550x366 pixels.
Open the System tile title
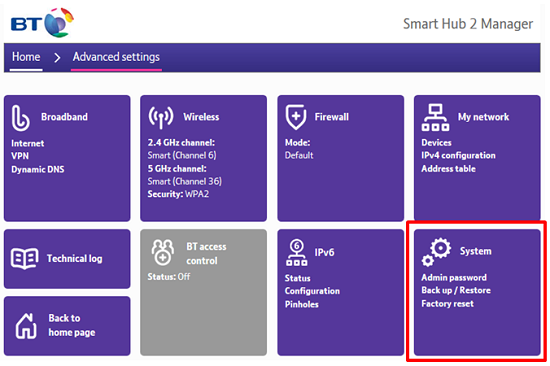[476, 251]
